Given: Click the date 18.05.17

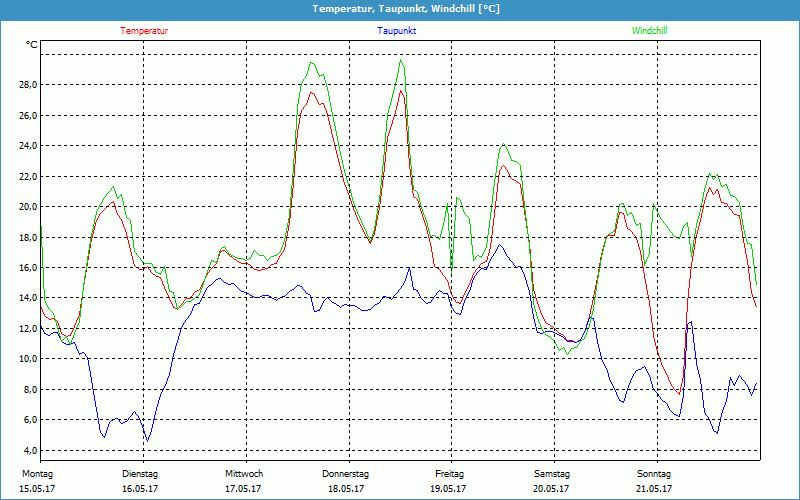Looking at the screenshot, I should point(346,489).
